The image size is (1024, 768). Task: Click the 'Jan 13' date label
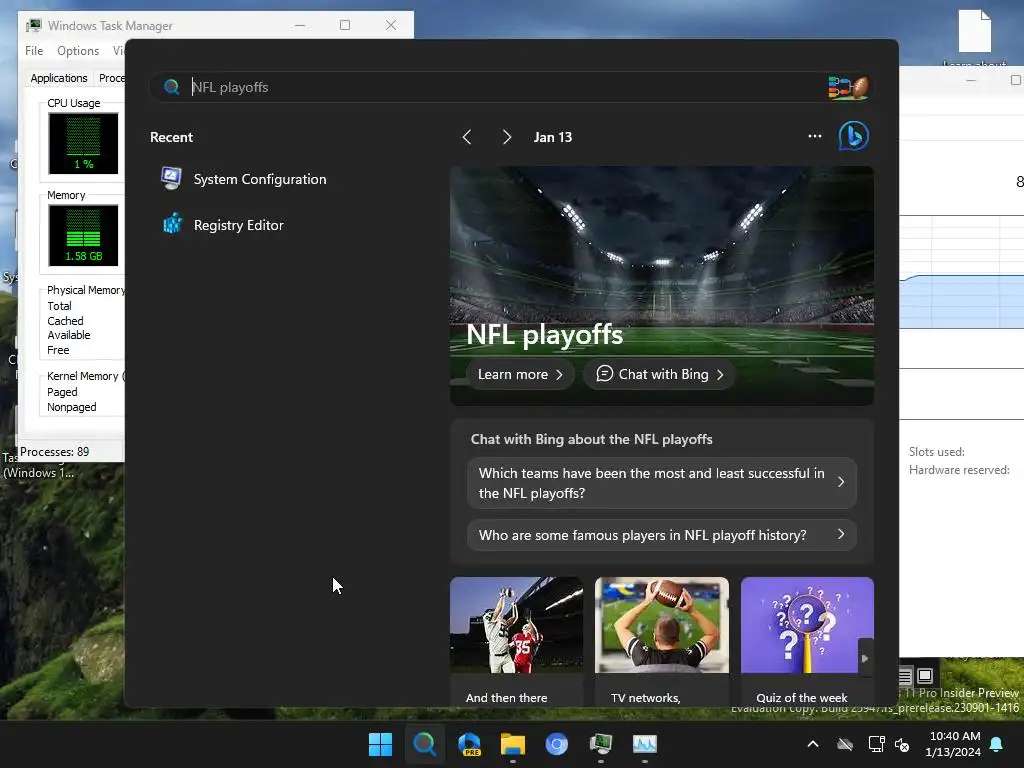552,137
